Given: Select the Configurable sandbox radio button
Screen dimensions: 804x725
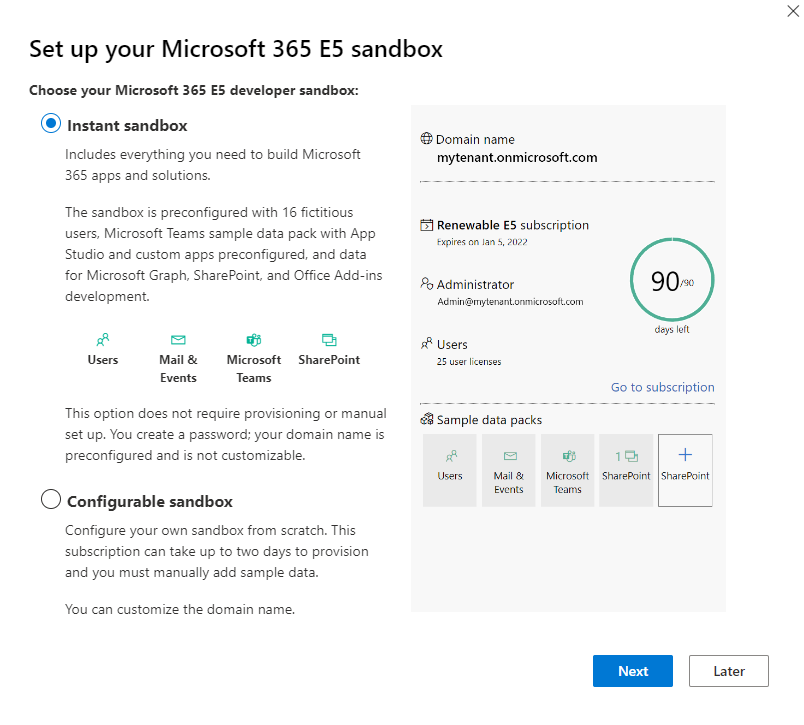Looking at the screenshot, I should pos(51,499).
